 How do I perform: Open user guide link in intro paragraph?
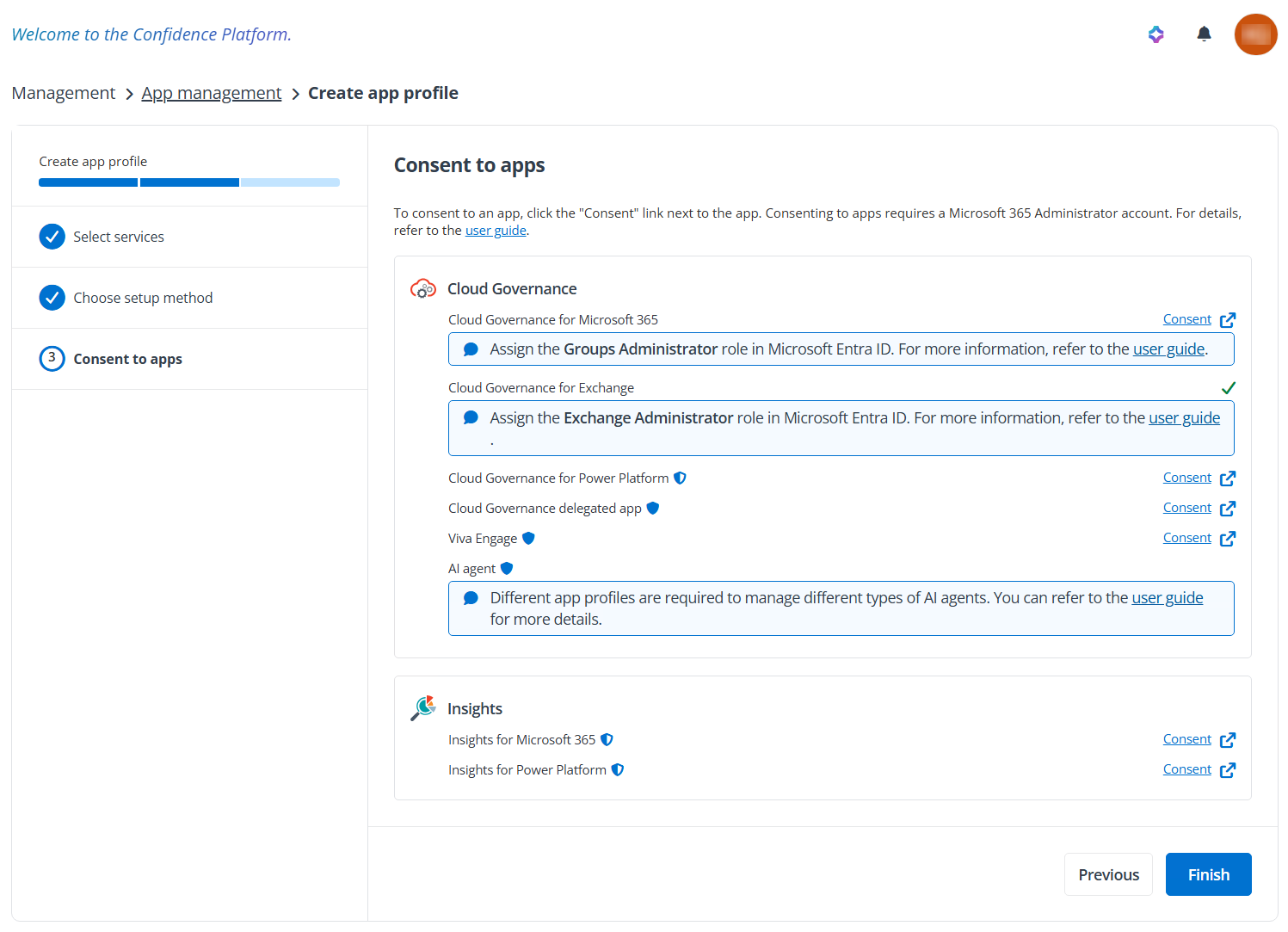496,231
